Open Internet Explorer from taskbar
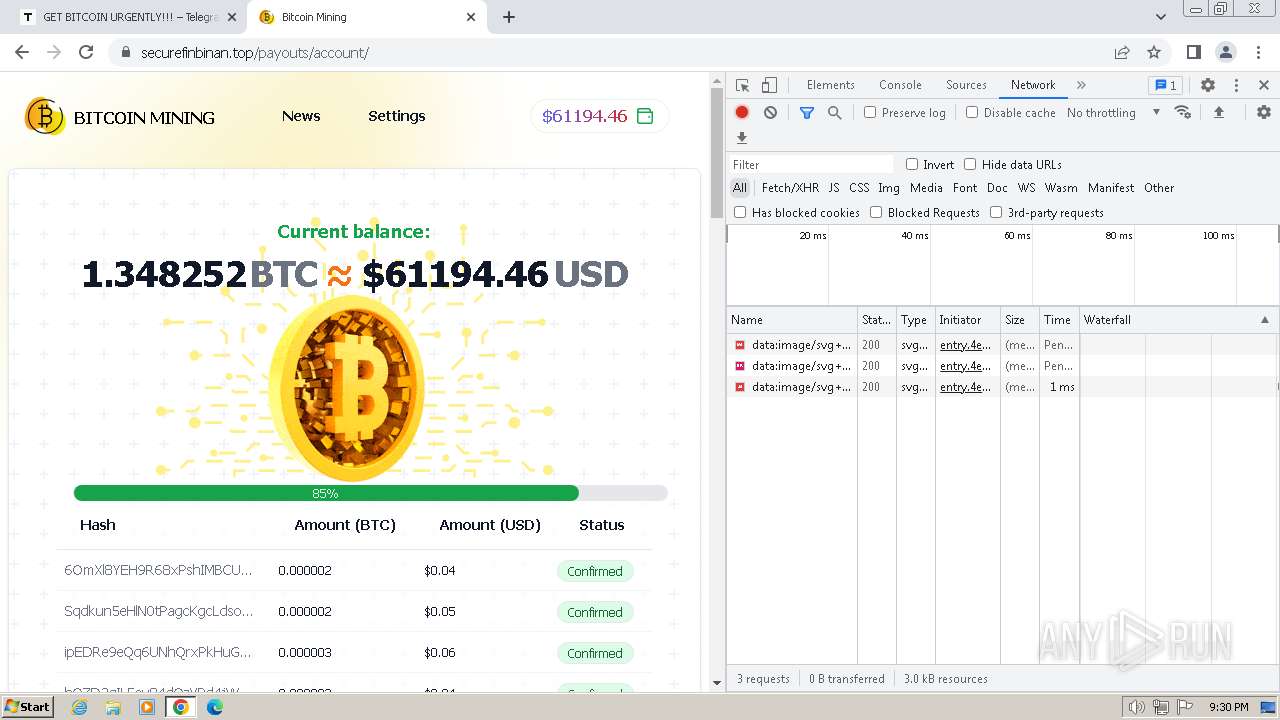The height and width of the screenshot is (720, 1280). click(x=79, y=707)
